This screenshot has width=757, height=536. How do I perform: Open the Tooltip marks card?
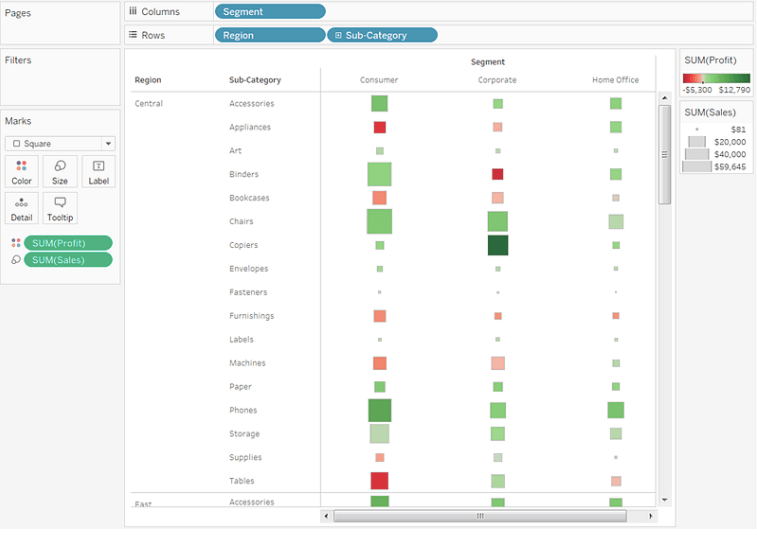(60, 208)
